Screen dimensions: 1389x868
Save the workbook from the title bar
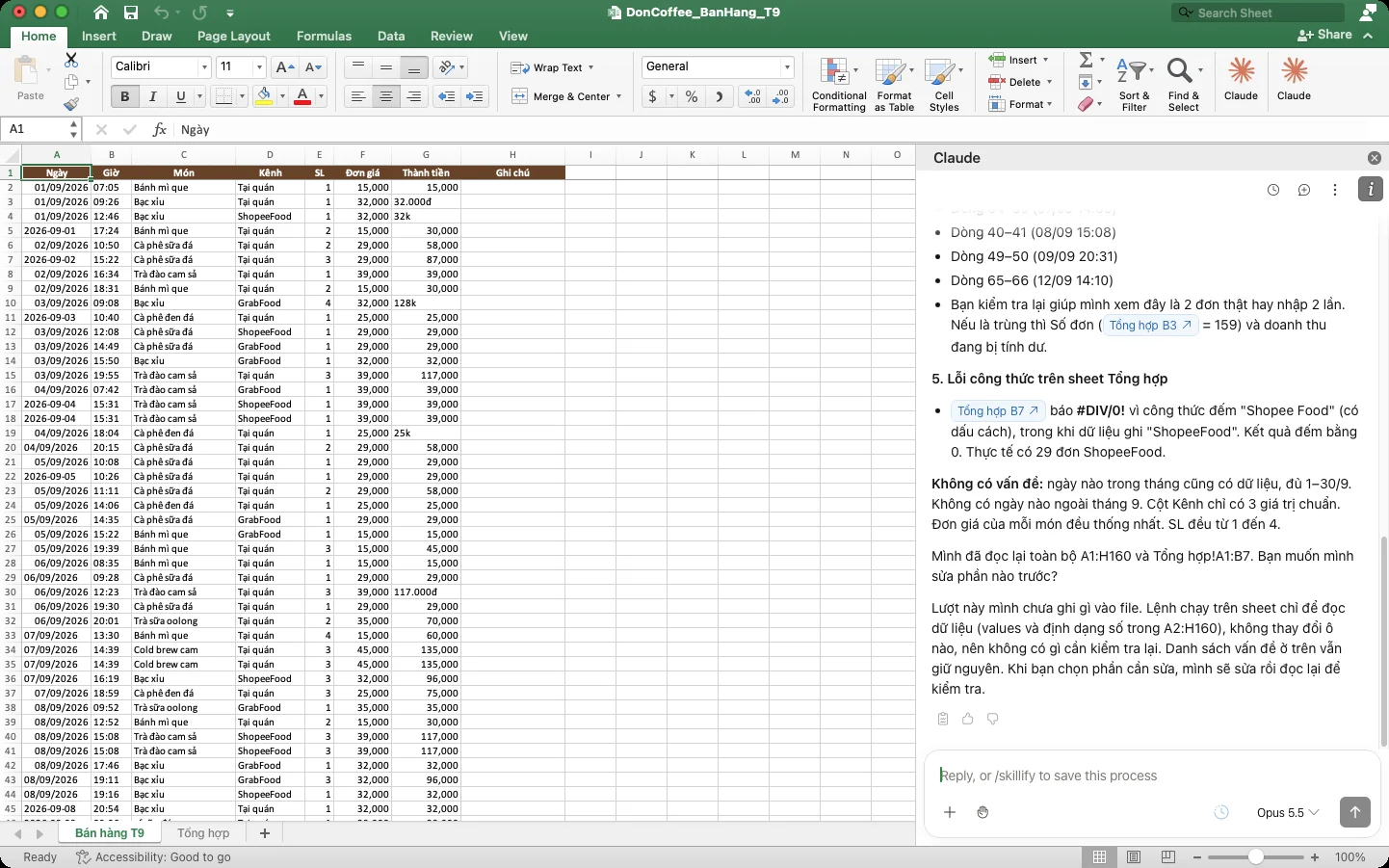[x=131, y=13]
